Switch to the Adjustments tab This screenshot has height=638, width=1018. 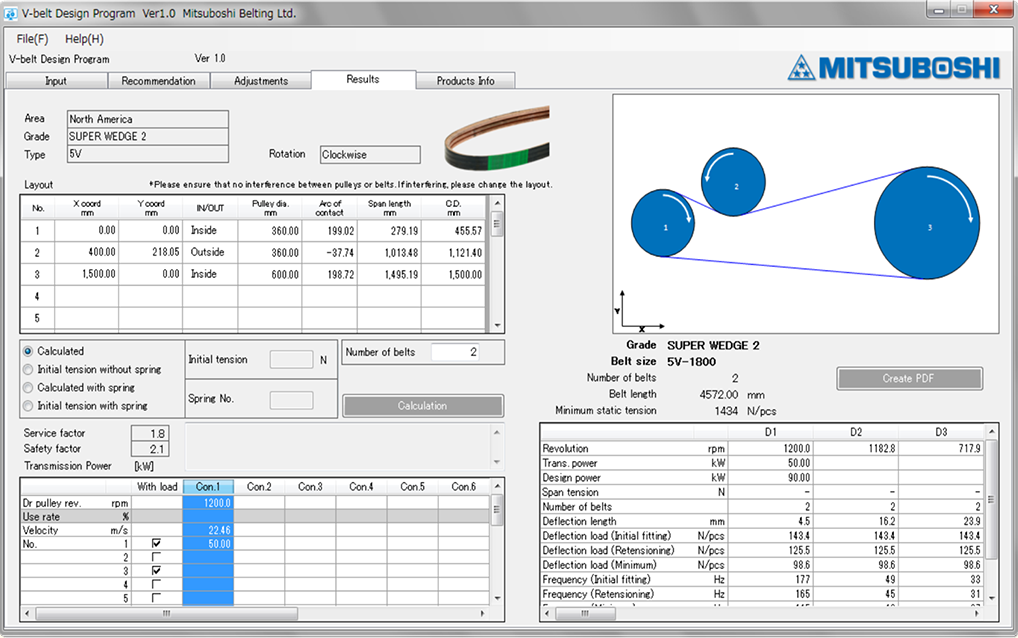pyautogui.click(x=261, y=80)
